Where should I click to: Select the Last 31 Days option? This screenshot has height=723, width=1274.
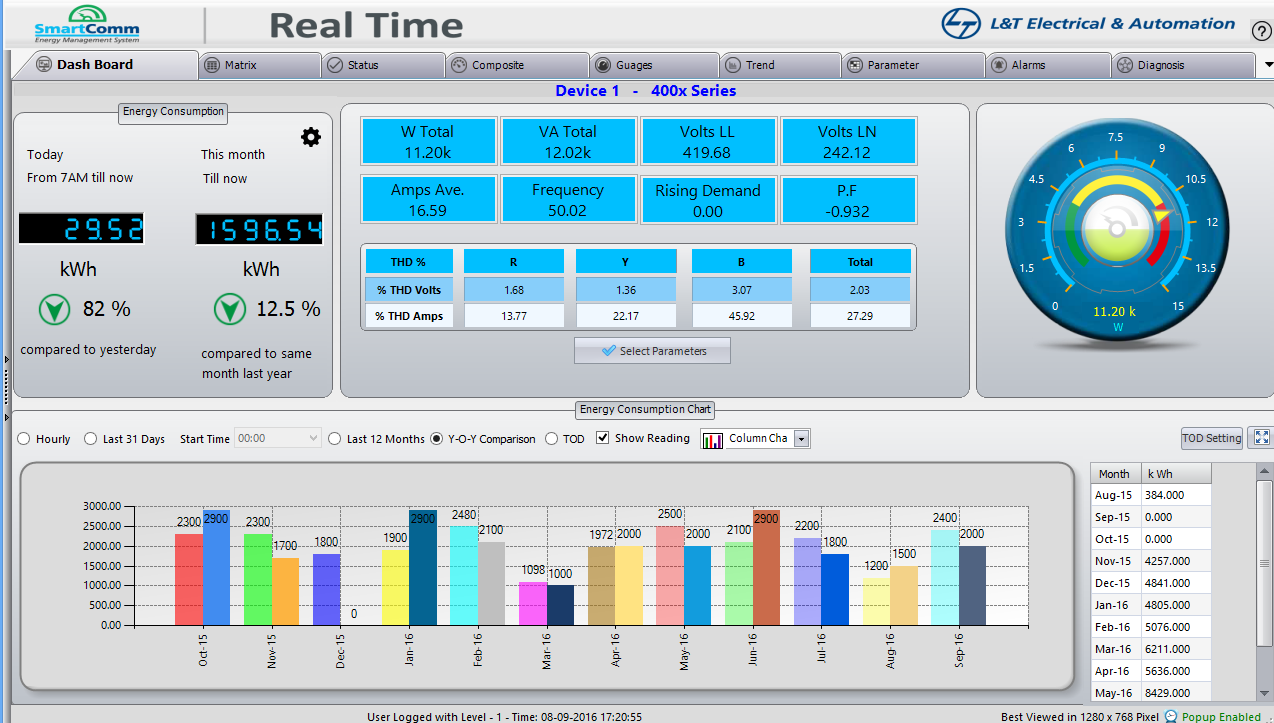click(x=91, y=439)
